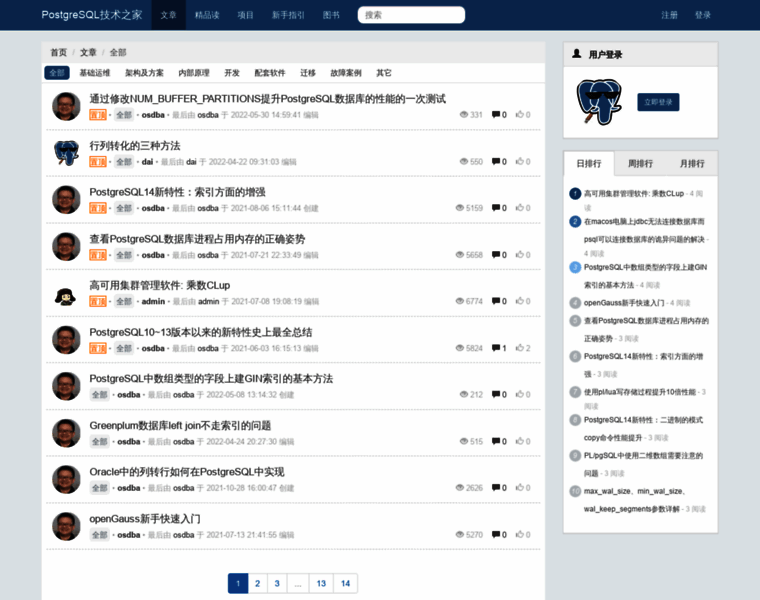This screenshot has height=600, width=760.
Task: Open the 精品读 navigation item
Action: 207,15
